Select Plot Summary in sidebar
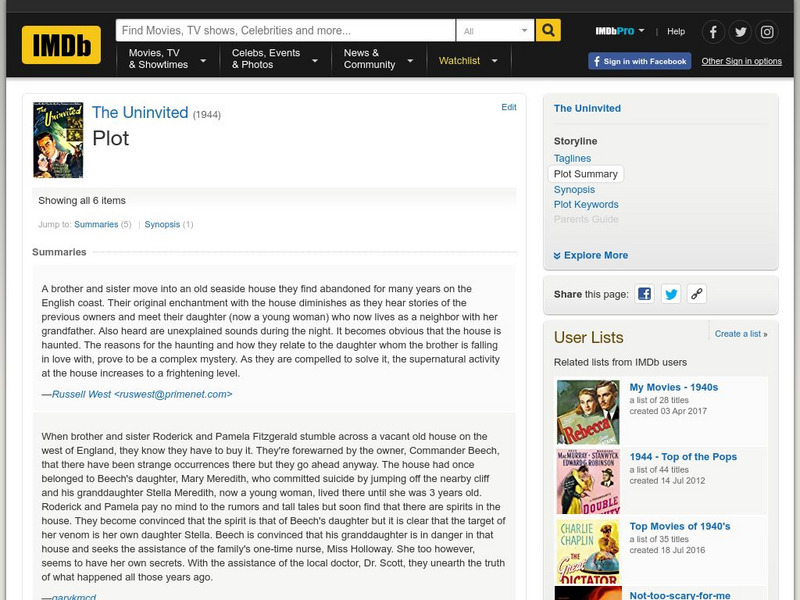 (586, 174)
